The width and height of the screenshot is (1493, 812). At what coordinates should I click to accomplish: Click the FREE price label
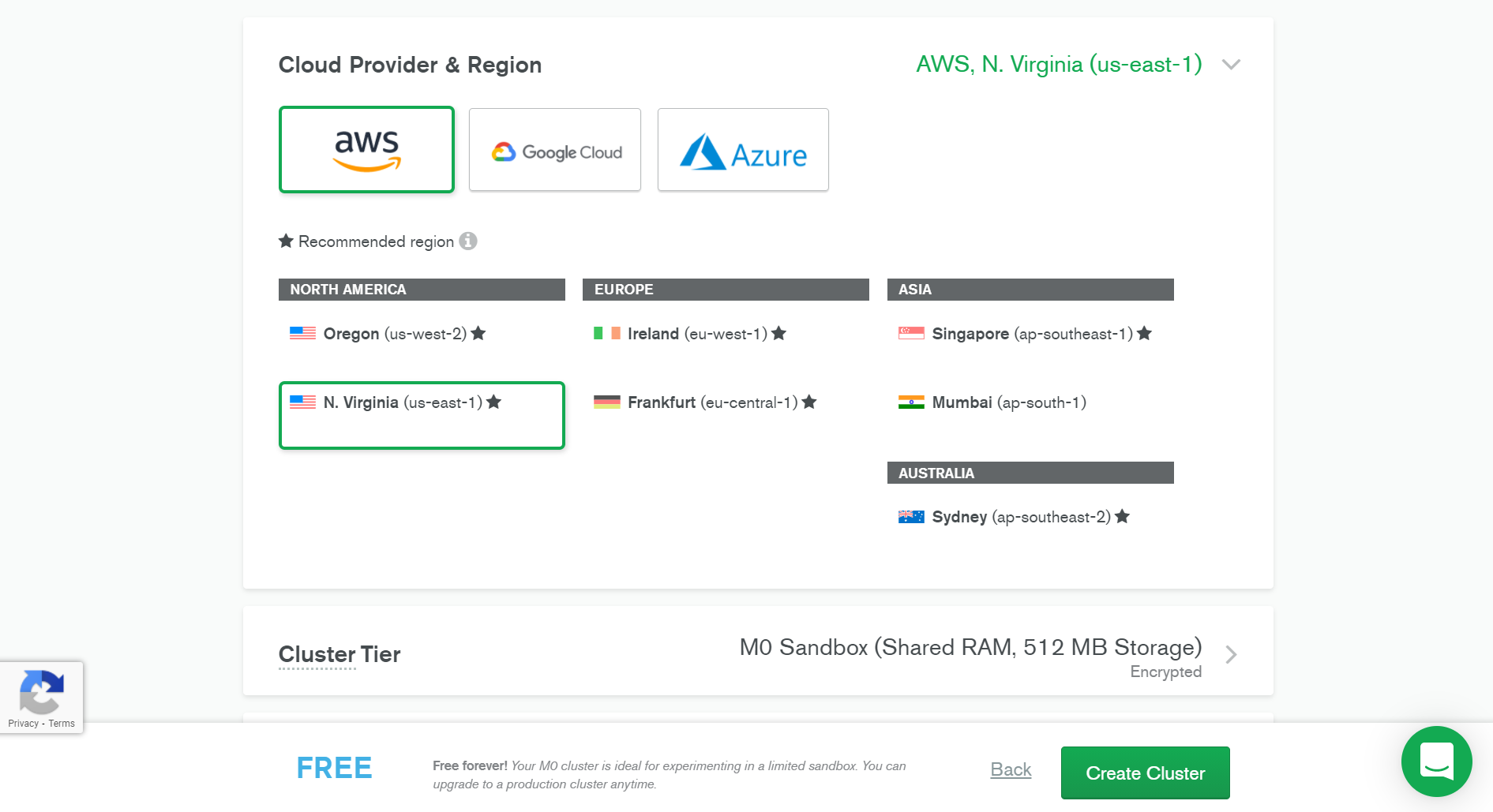[x=334, y=768]
